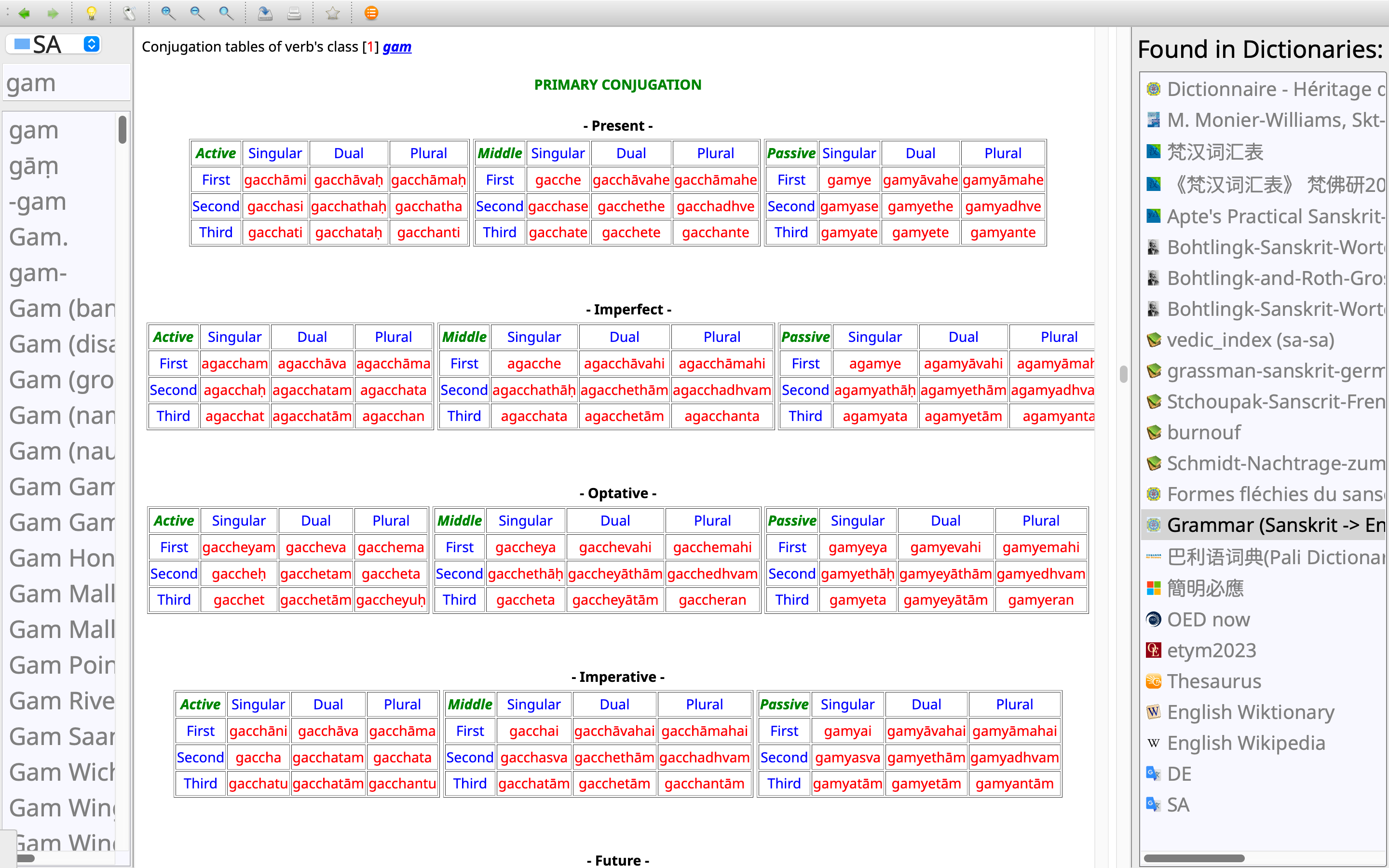Toggle favorites pane orange list icon
Screen dimensions: 1389x868
pyautogui.click(x=371, y=13)
